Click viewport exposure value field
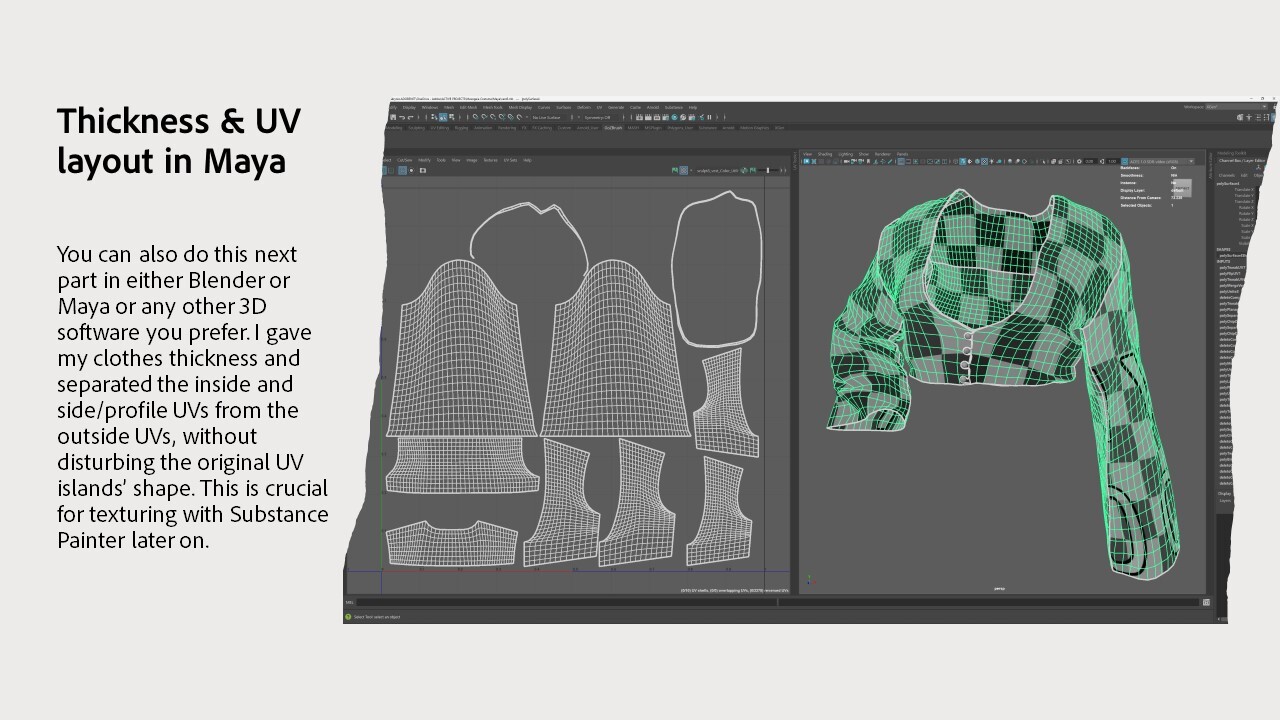 [1090, 162]
